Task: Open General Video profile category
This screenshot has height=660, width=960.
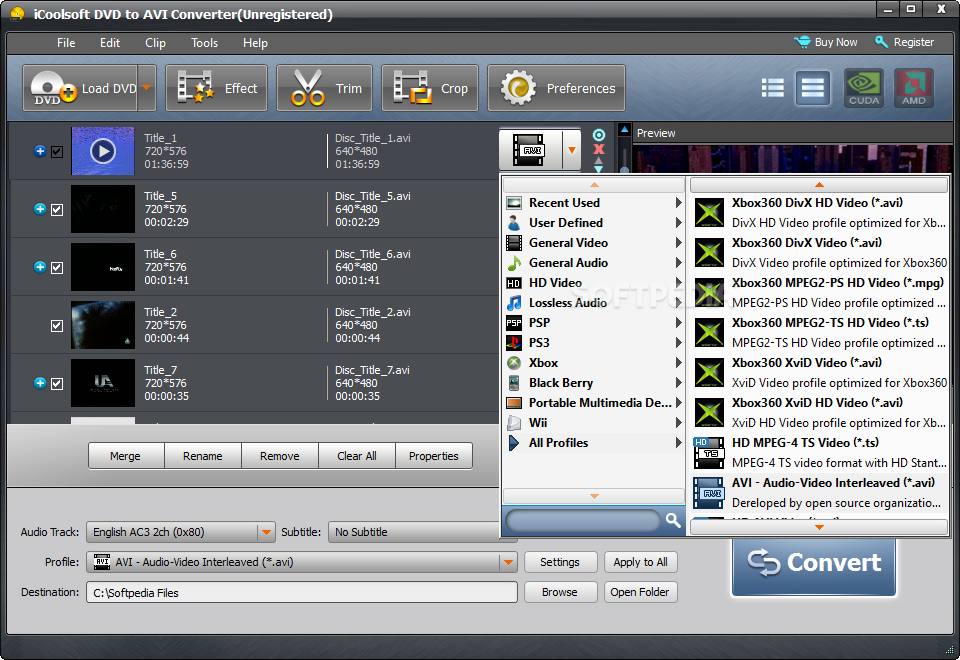Action: 594,243
